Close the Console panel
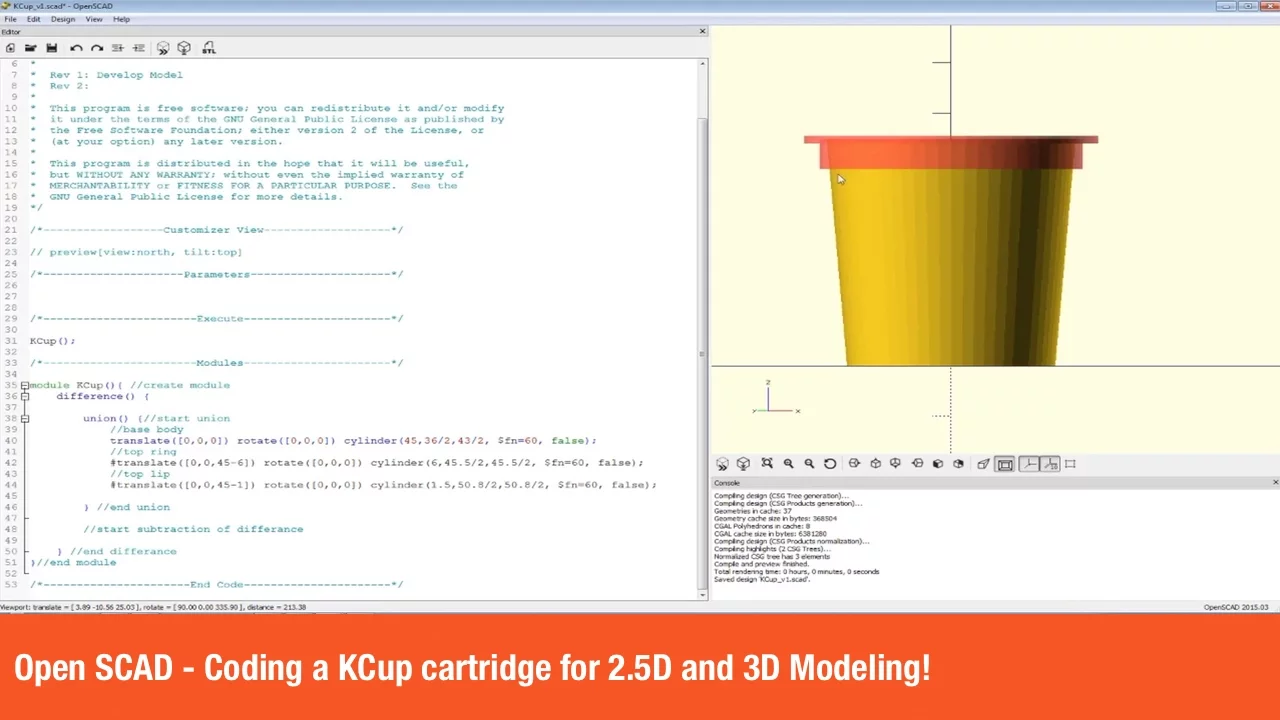Image resolution: width=1280 pixels, height=720 pixels. point(1275,482)
